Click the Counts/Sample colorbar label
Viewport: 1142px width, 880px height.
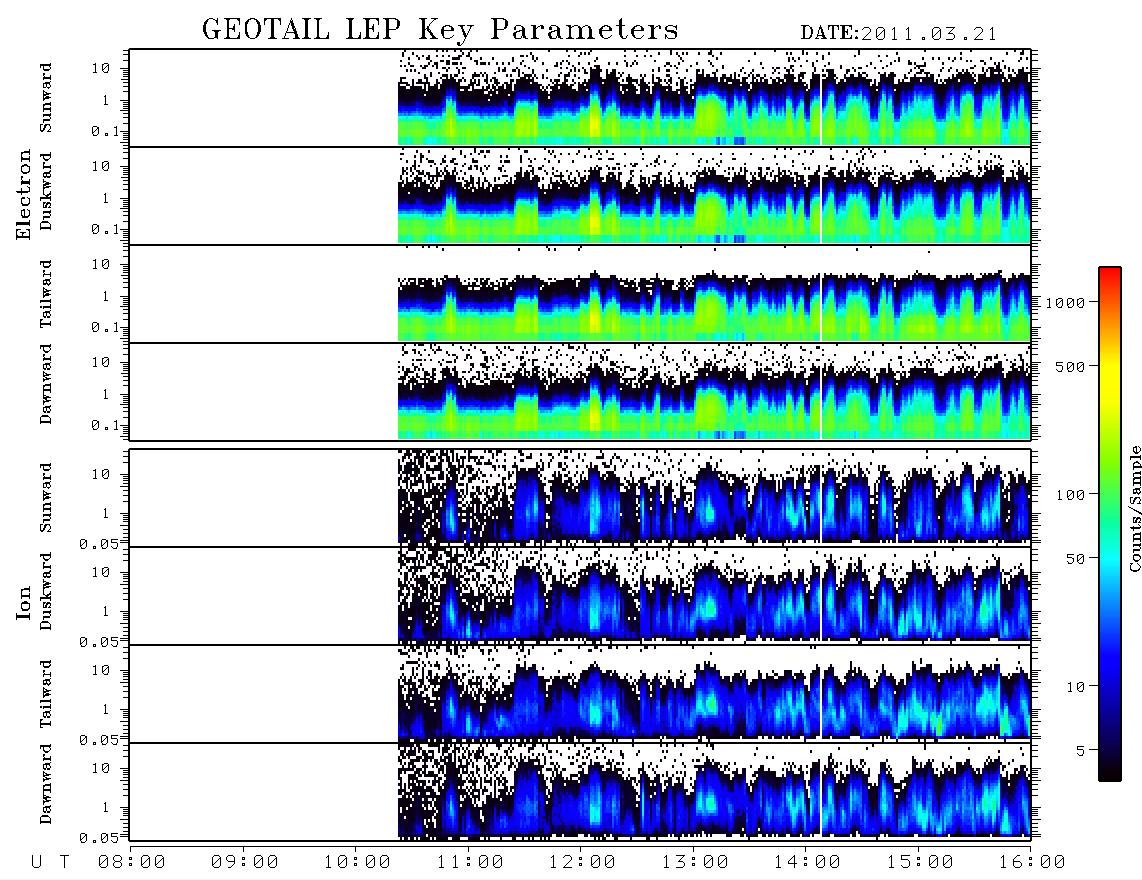click(1134, 508)
